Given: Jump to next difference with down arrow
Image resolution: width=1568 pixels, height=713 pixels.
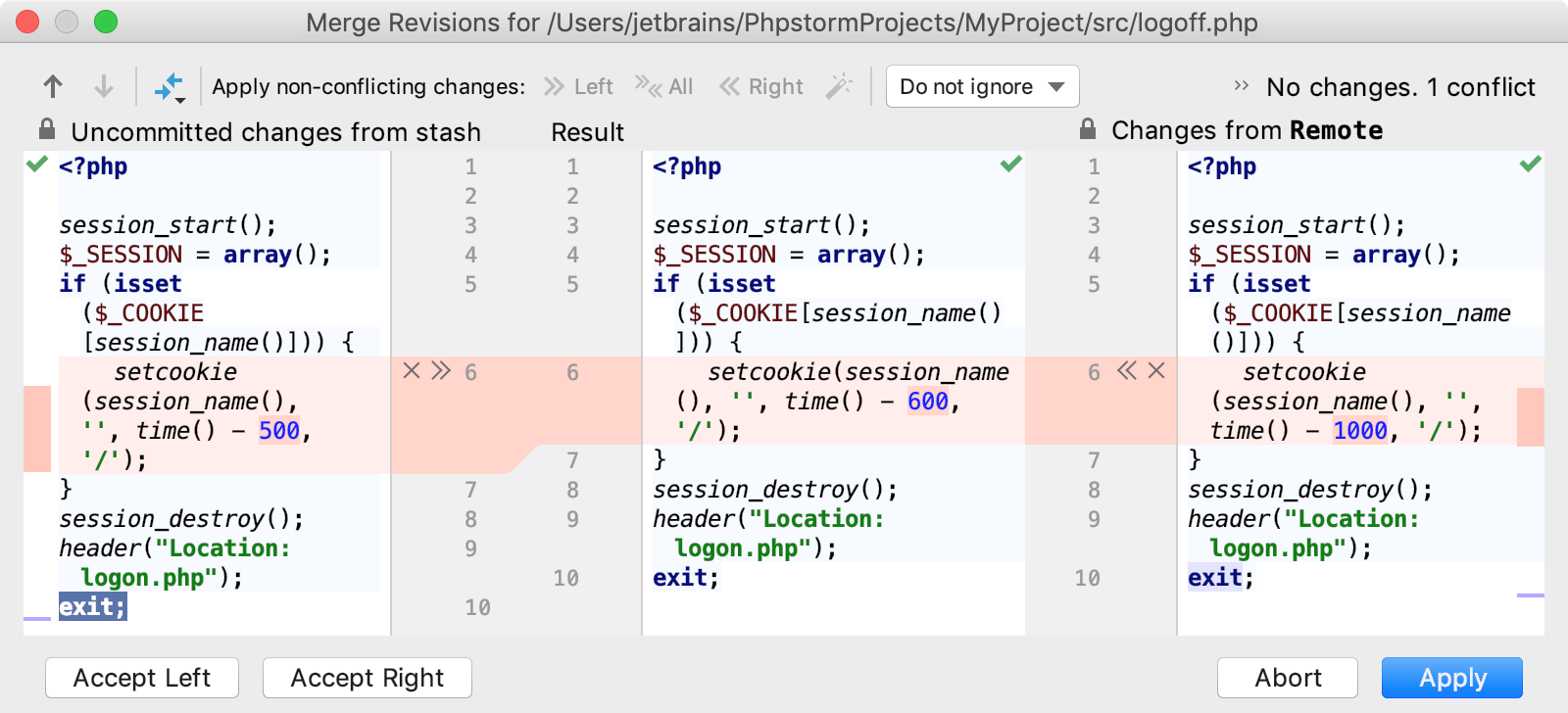Looking at the screenshot, I should pyautogui.click(x=103, y=87).
